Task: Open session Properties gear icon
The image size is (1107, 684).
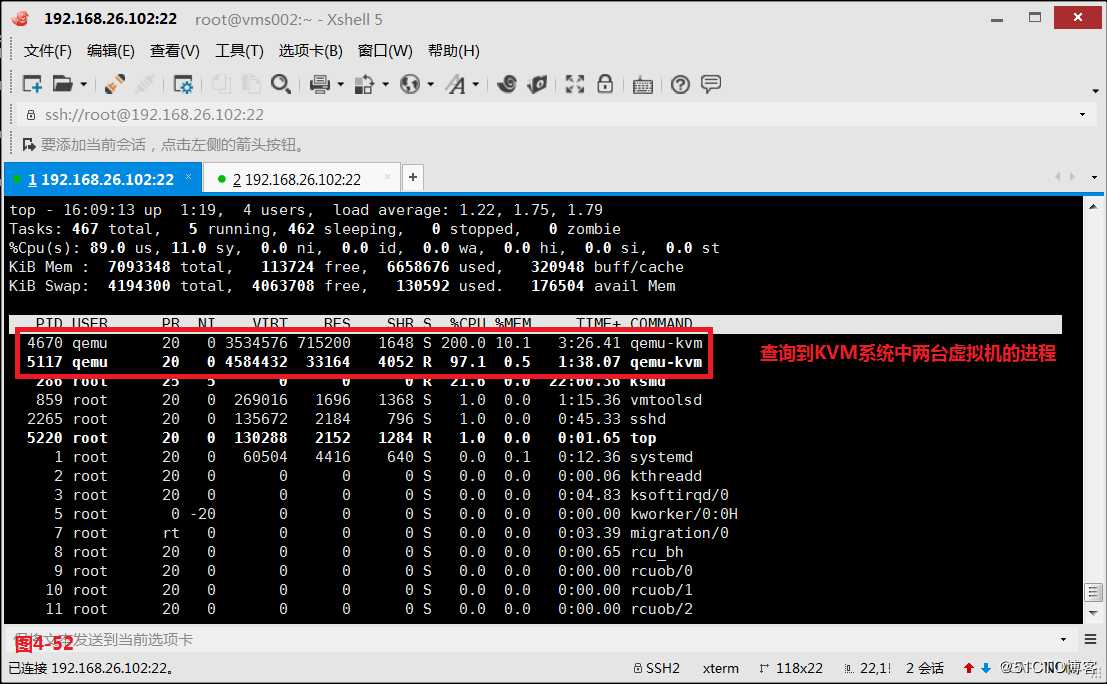Action: pyautogui.click(x=183, y=85)
